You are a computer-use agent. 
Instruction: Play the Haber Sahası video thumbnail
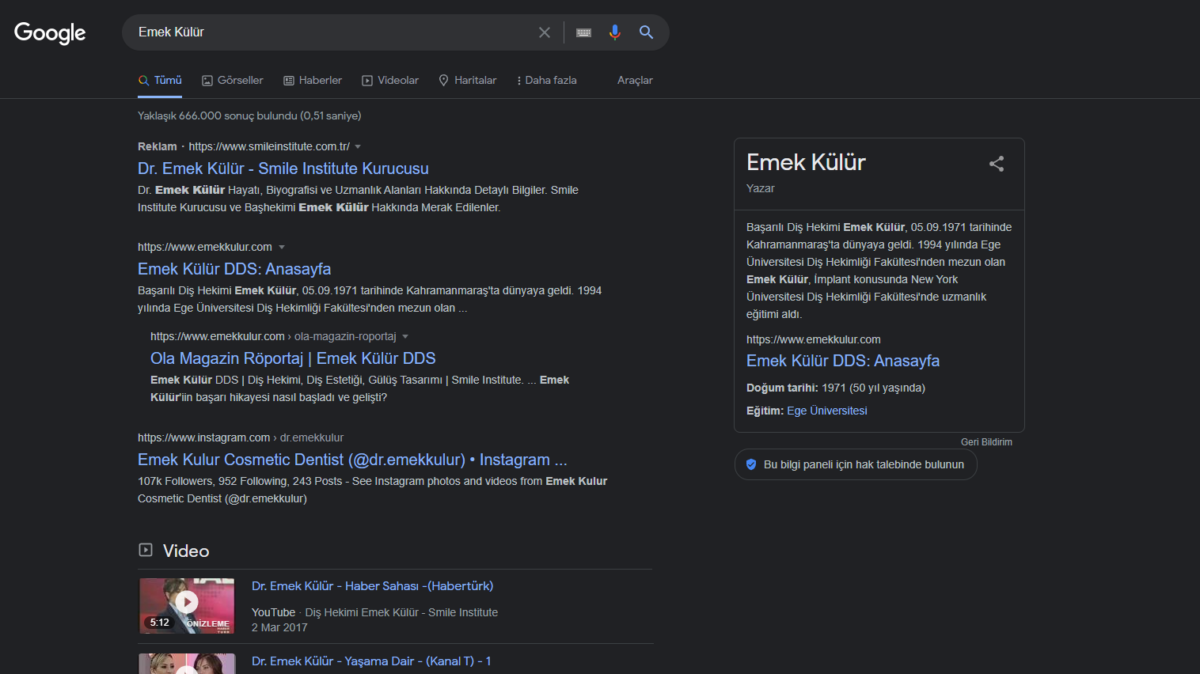coord(187,605)
